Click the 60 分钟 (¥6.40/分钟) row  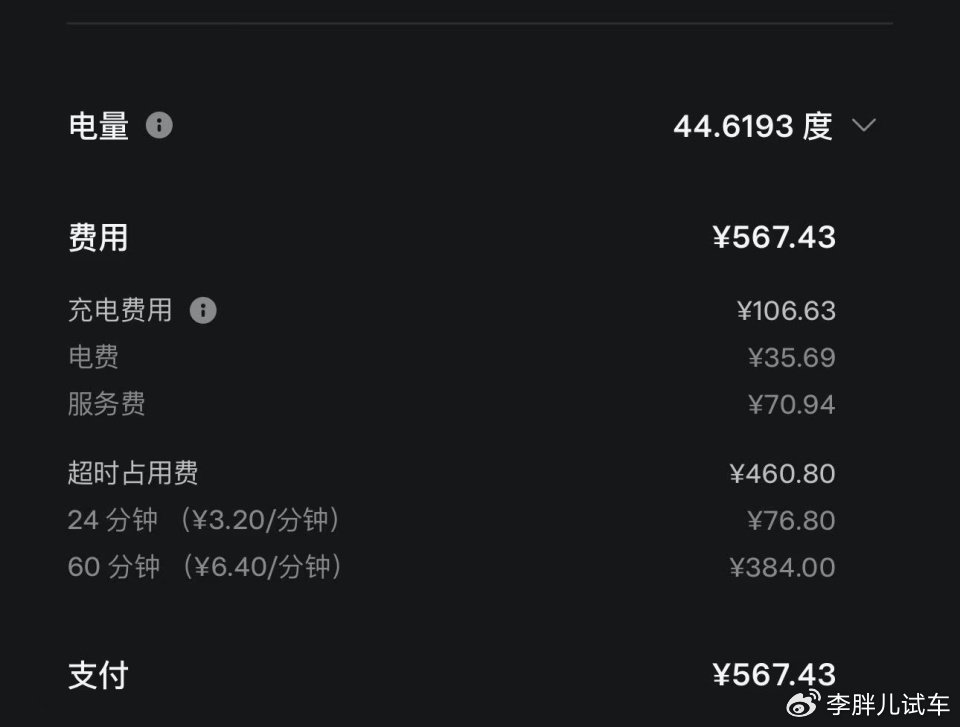206,567
